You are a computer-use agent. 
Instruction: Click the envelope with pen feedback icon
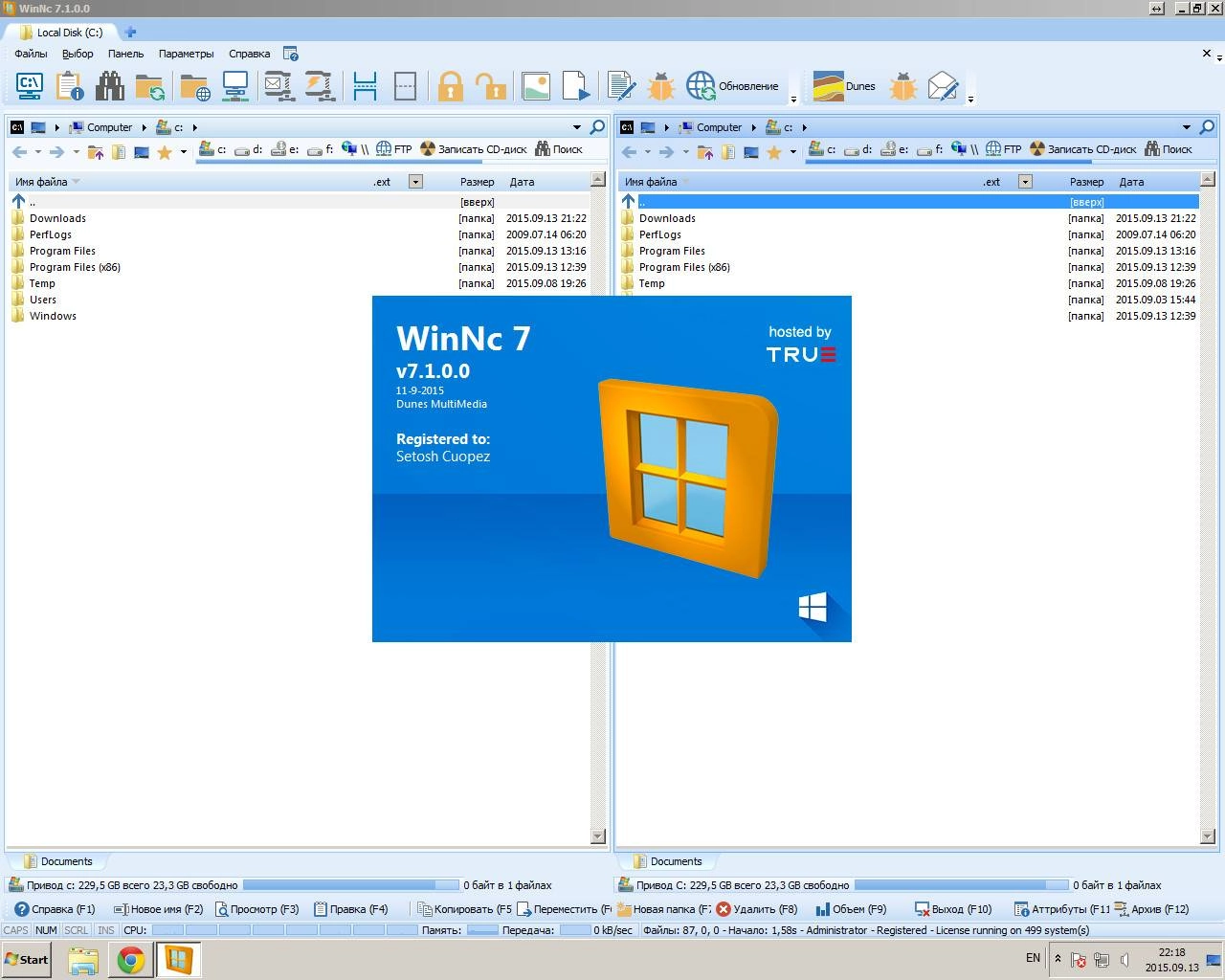click(943, 86)
